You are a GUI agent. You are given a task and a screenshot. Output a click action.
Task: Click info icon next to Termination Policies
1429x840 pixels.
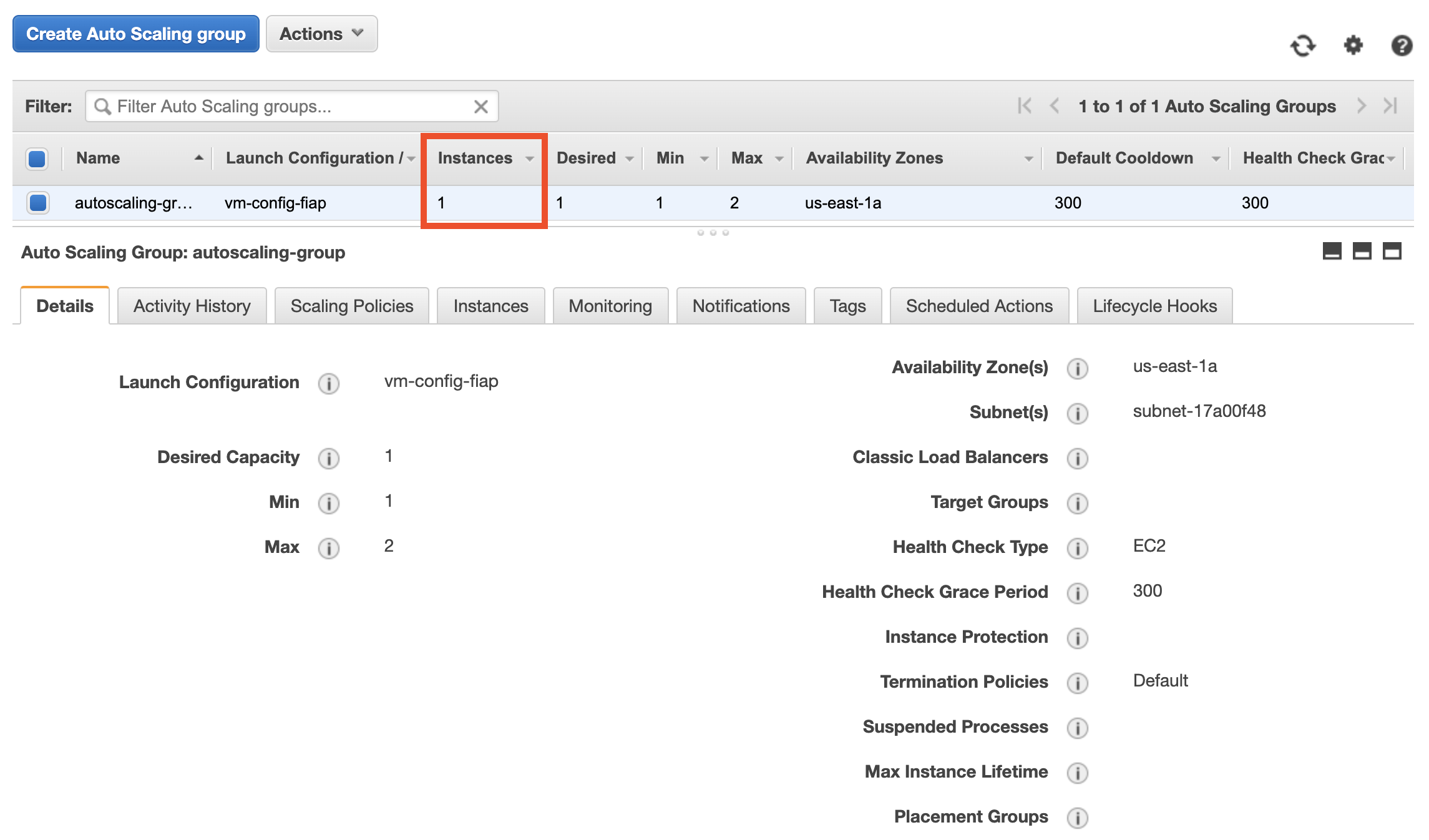tap(1077, 683)
